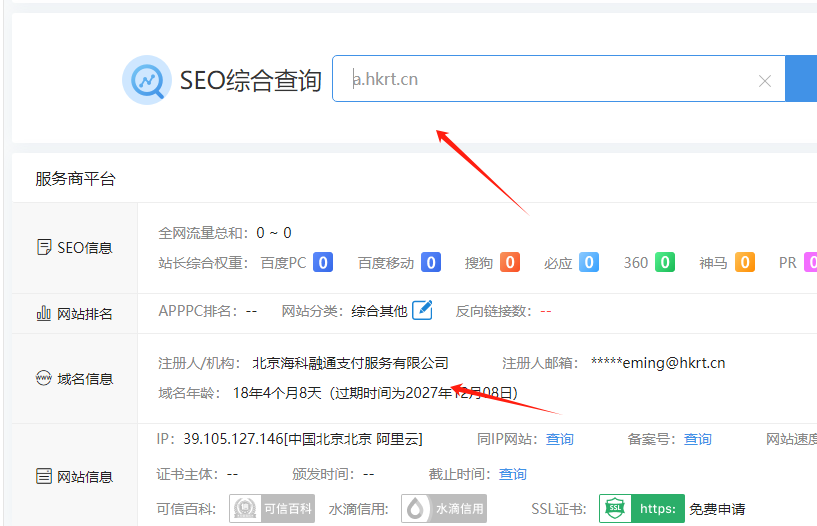The image size is (817, 526).
Task: Open the 服务商平台 section header
Action: 76,179
